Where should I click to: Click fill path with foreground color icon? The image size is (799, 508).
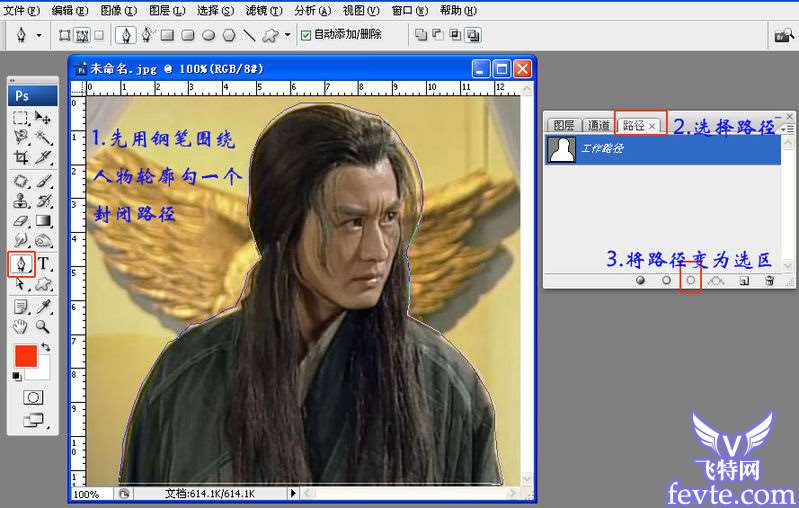641,280
